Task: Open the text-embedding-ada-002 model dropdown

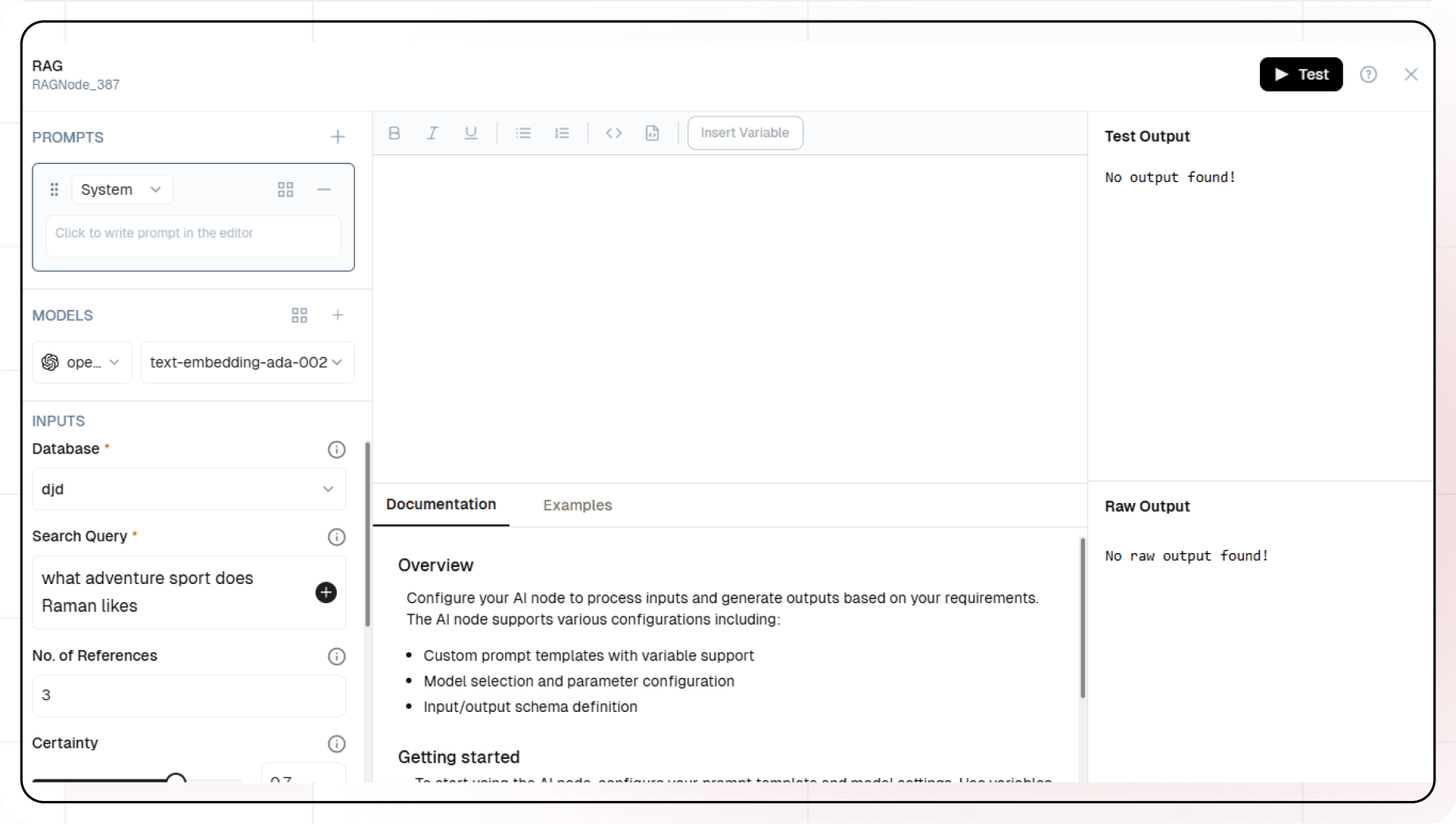Action: [x=247, y=362]
